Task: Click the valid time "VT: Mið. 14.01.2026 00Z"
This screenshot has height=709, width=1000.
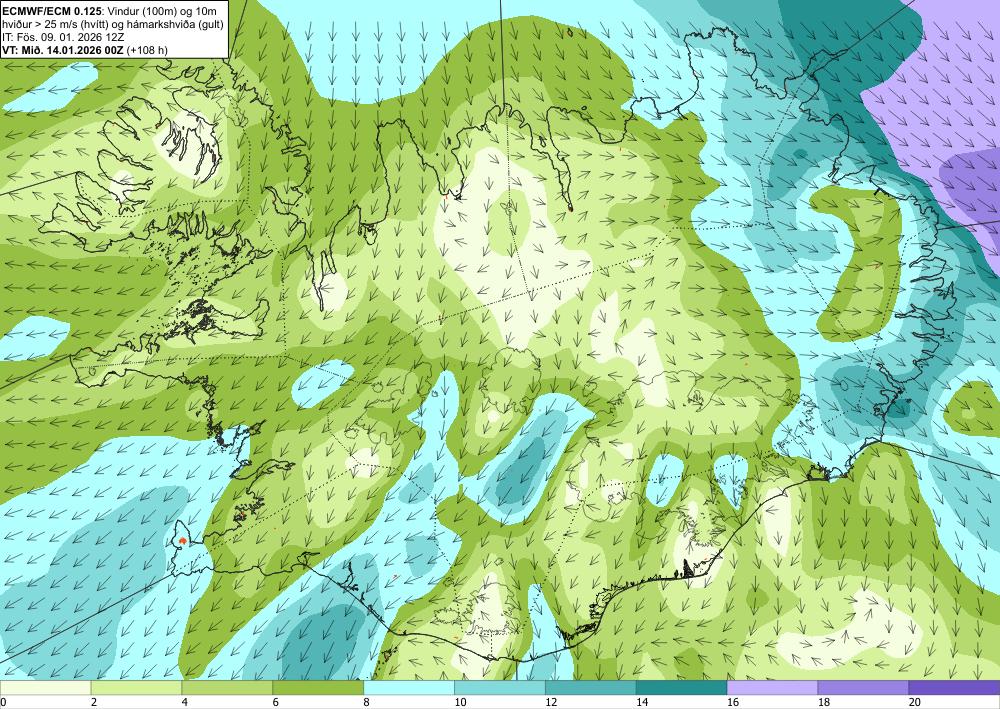Action: (63, 50)
